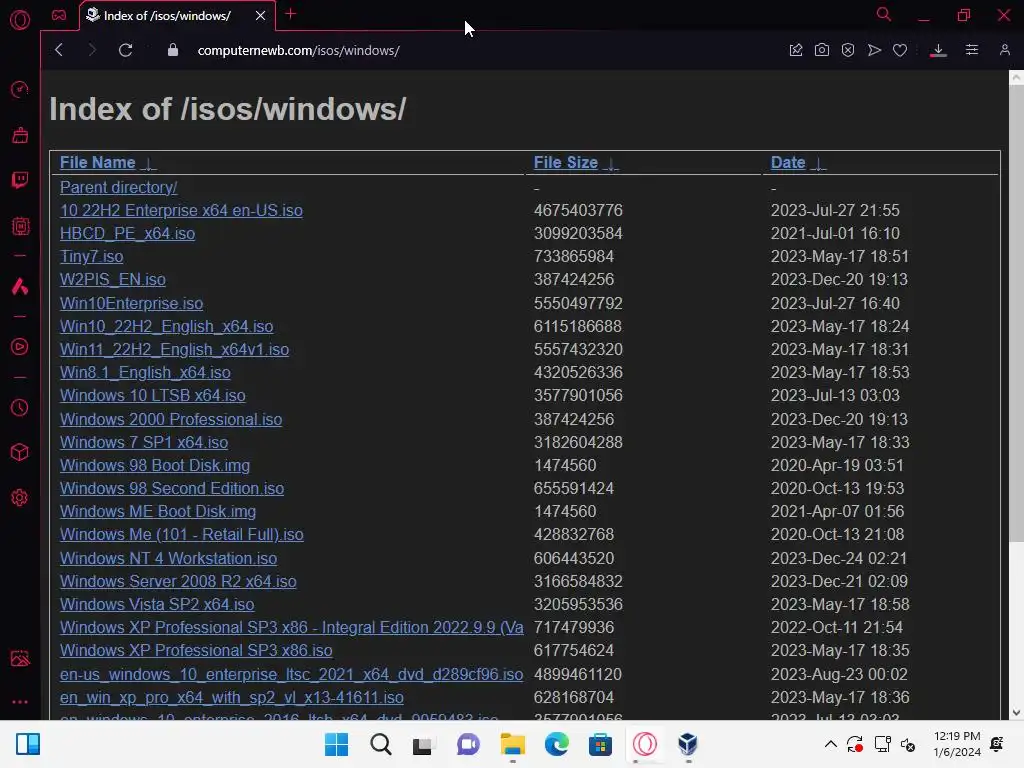This screenshot has height=768, width=1024.
Task: Download Win10Enterprise.iso
Action: (x=131, y=303)
